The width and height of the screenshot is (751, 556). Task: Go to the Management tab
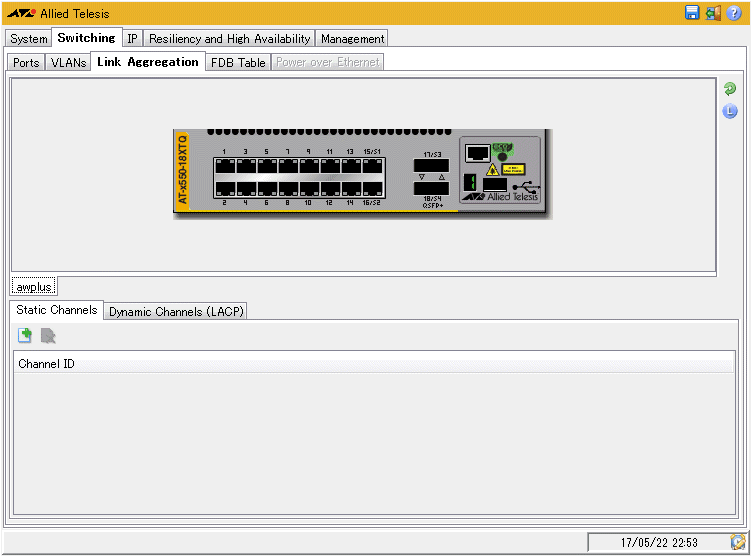pyautogui.click(x=352, y=39)
